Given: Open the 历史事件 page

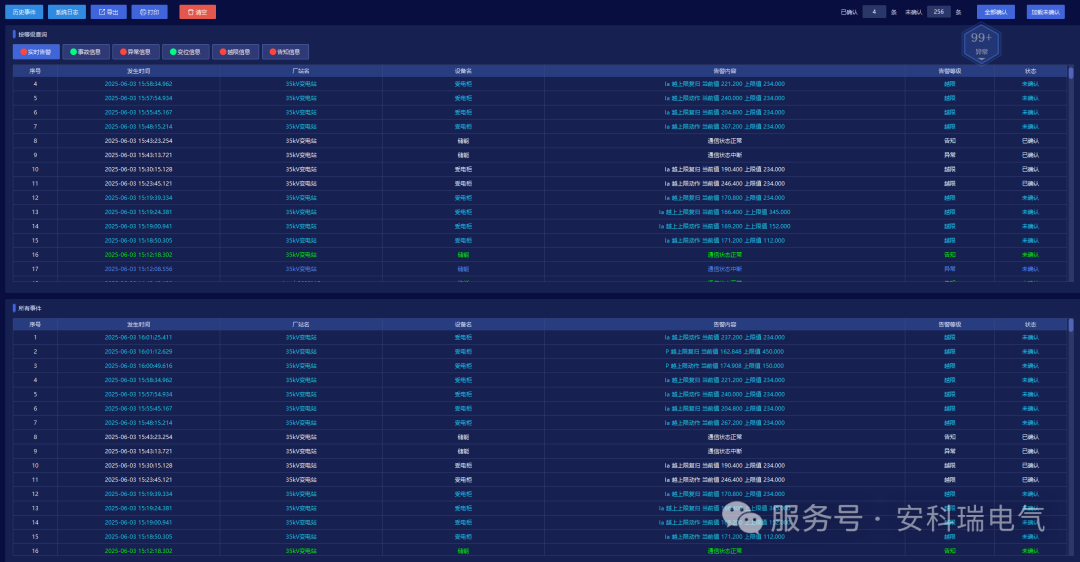Looking at the screenshot, I should (24, 12).
